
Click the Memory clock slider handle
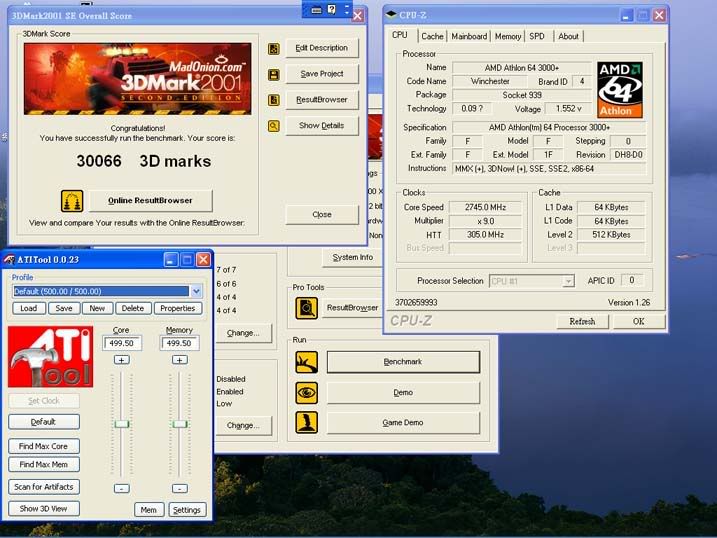pyautogui.click(x=180, y=424)
